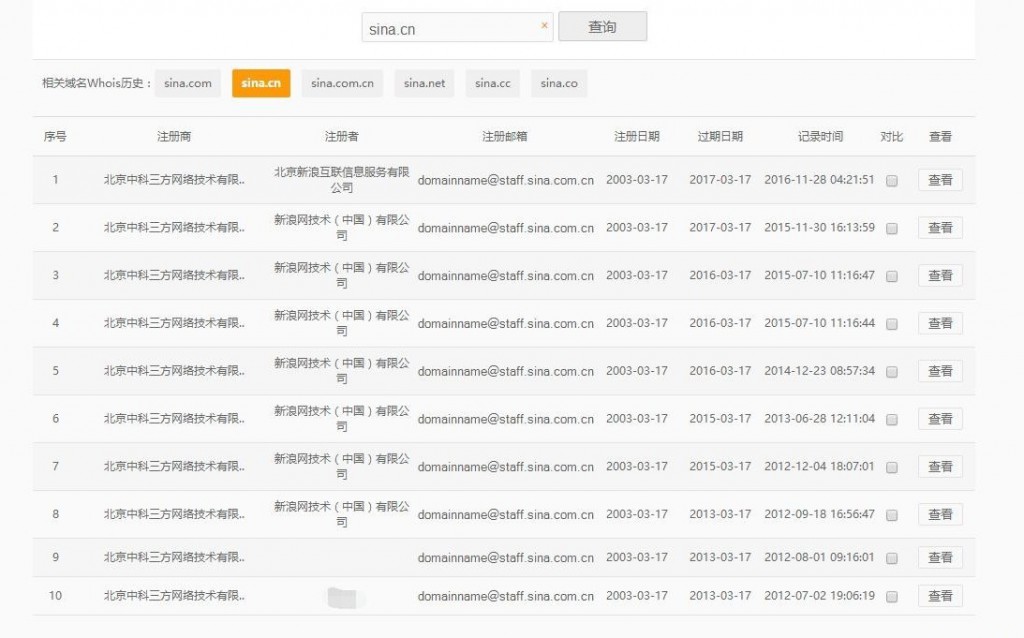The image size is (1024, 638).
Task: Click the email address in row 1
Action: 505,180
